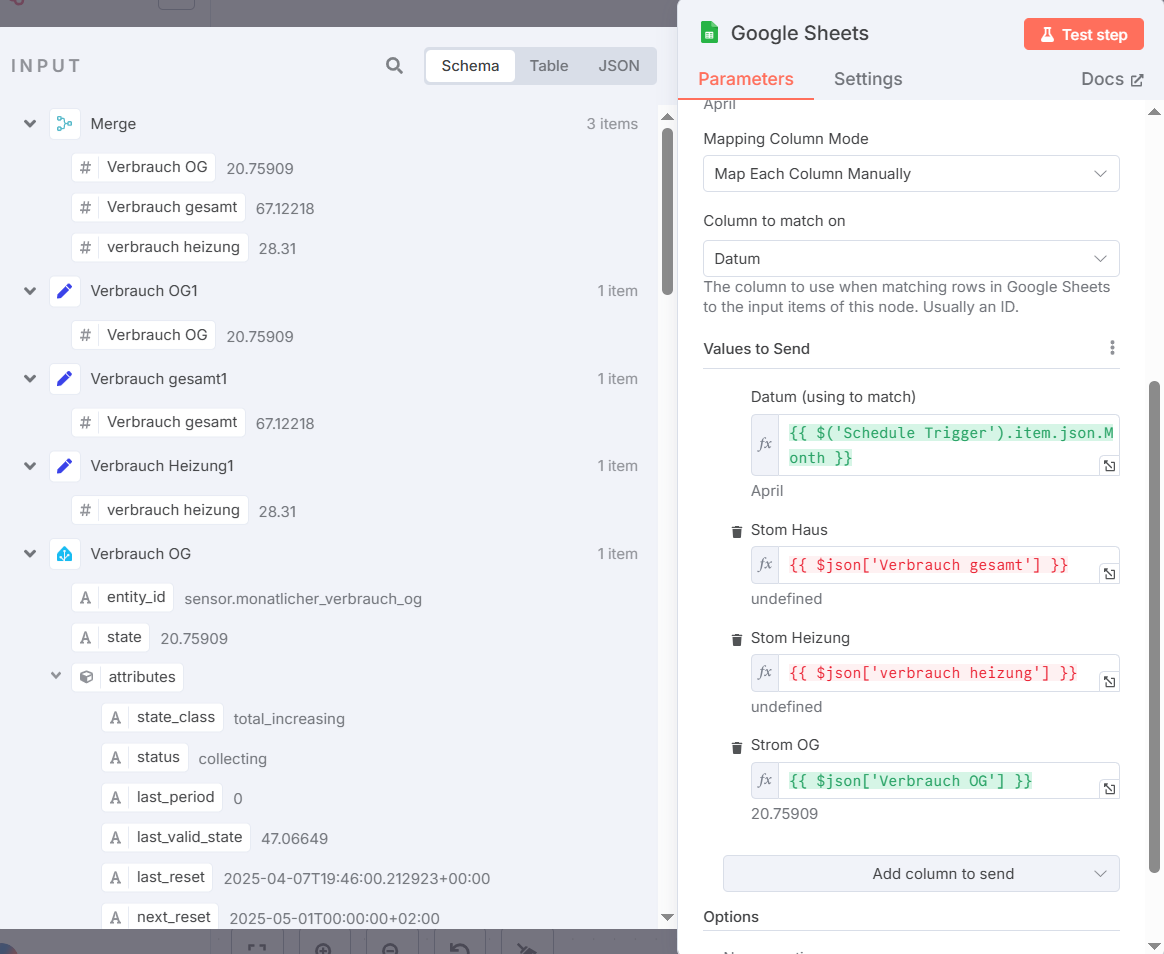The height and width of the screenshot is (954, 1164).
Task: Collapse the Merge node section
Action: tap(30, 124)
